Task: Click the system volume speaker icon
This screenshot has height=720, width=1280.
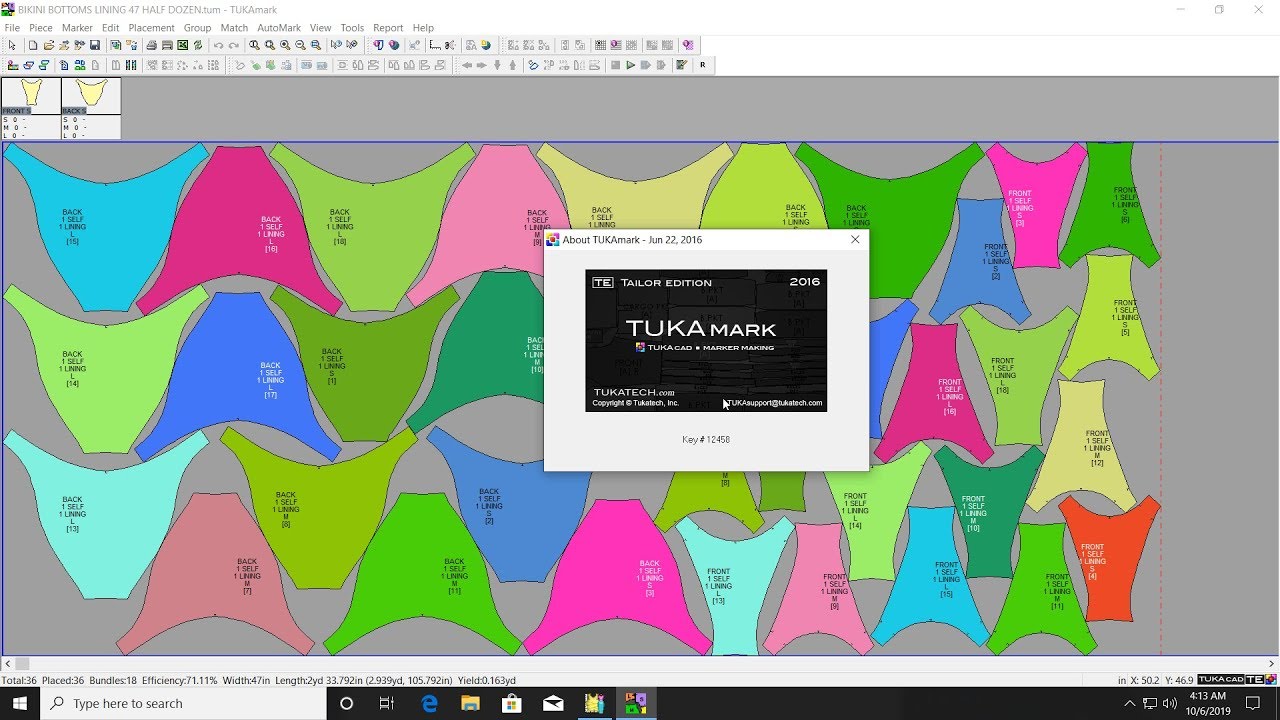Action: point(1170,703)
